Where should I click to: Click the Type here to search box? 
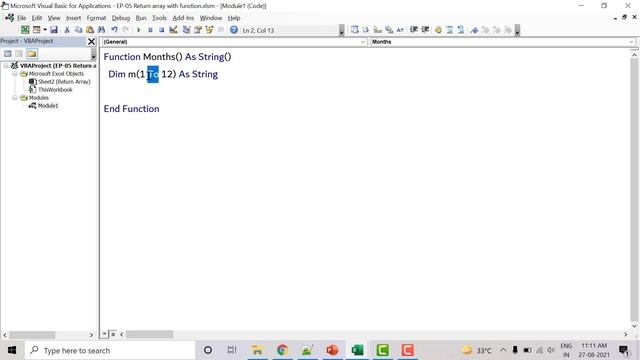click(x=110, y=350)
